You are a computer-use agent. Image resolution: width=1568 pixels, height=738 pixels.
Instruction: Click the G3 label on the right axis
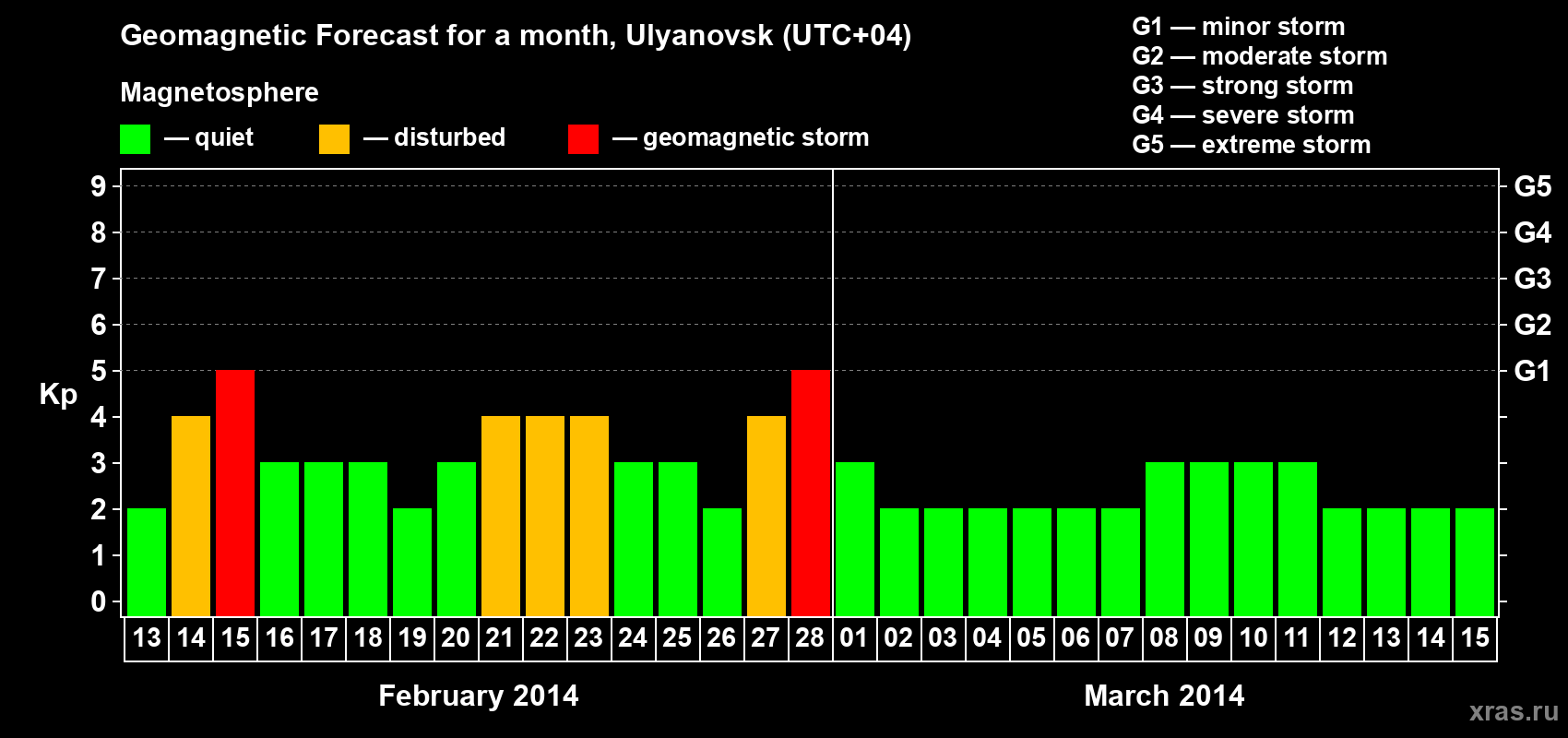point(1533,279)
